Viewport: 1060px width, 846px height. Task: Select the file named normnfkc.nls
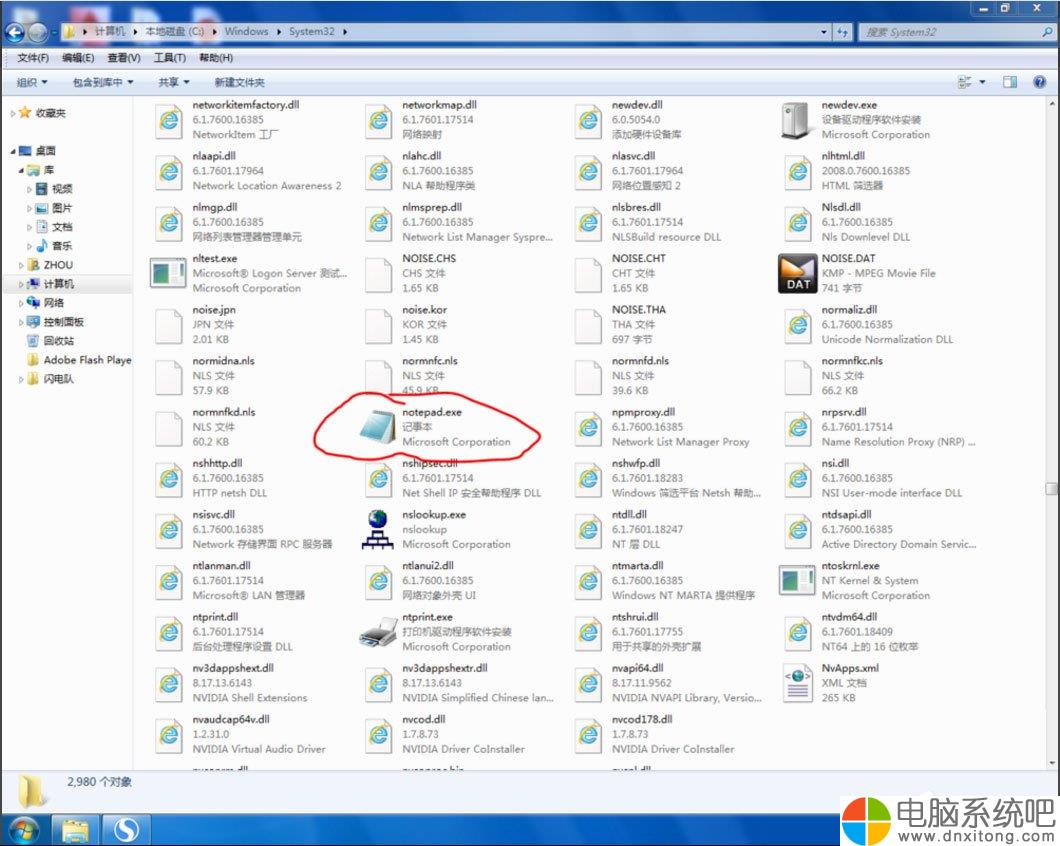pos(852,361)
